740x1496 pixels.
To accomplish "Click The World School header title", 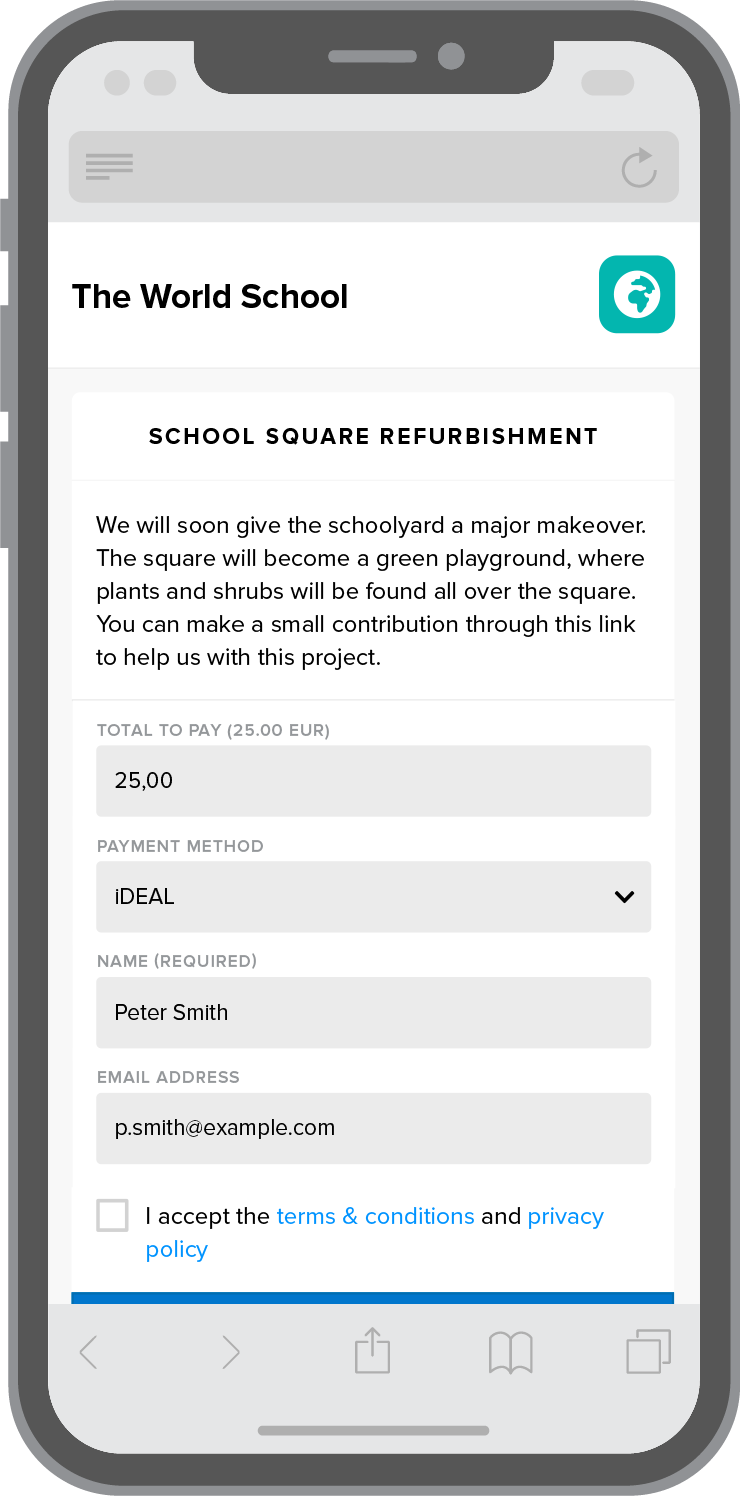I will pyautogui.click(x=210, y=296).
